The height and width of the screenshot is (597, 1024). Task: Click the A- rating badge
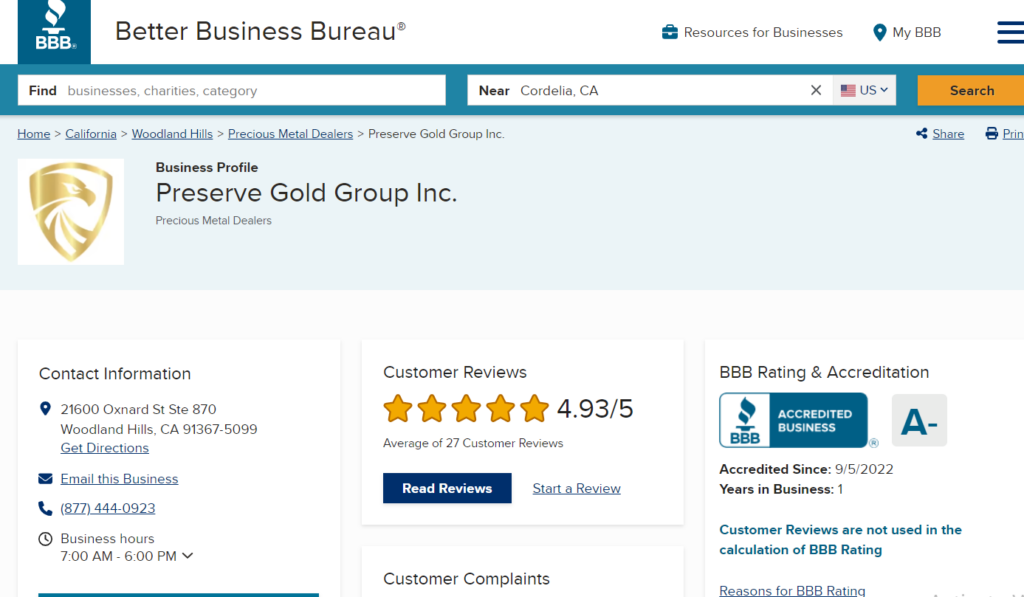(x=919, y=420)
